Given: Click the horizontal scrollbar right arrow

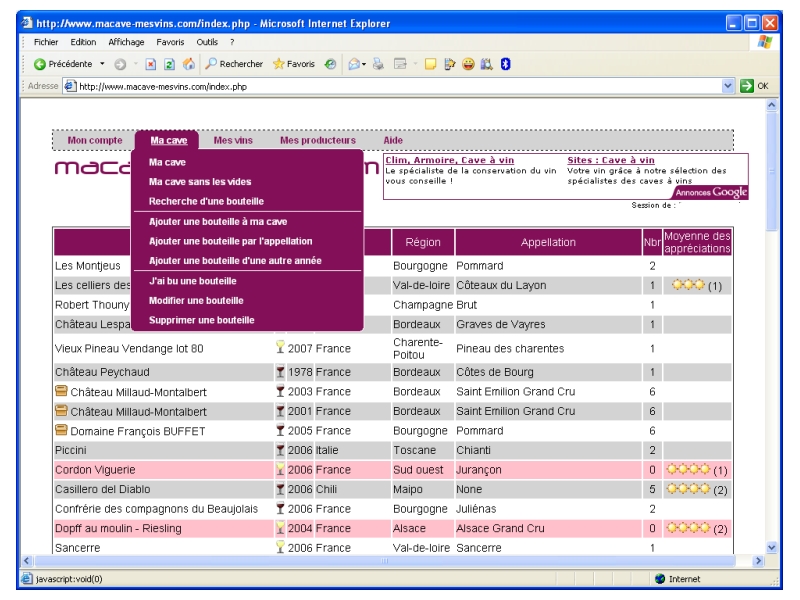Looking at the screenshot, I should [758, 560].
